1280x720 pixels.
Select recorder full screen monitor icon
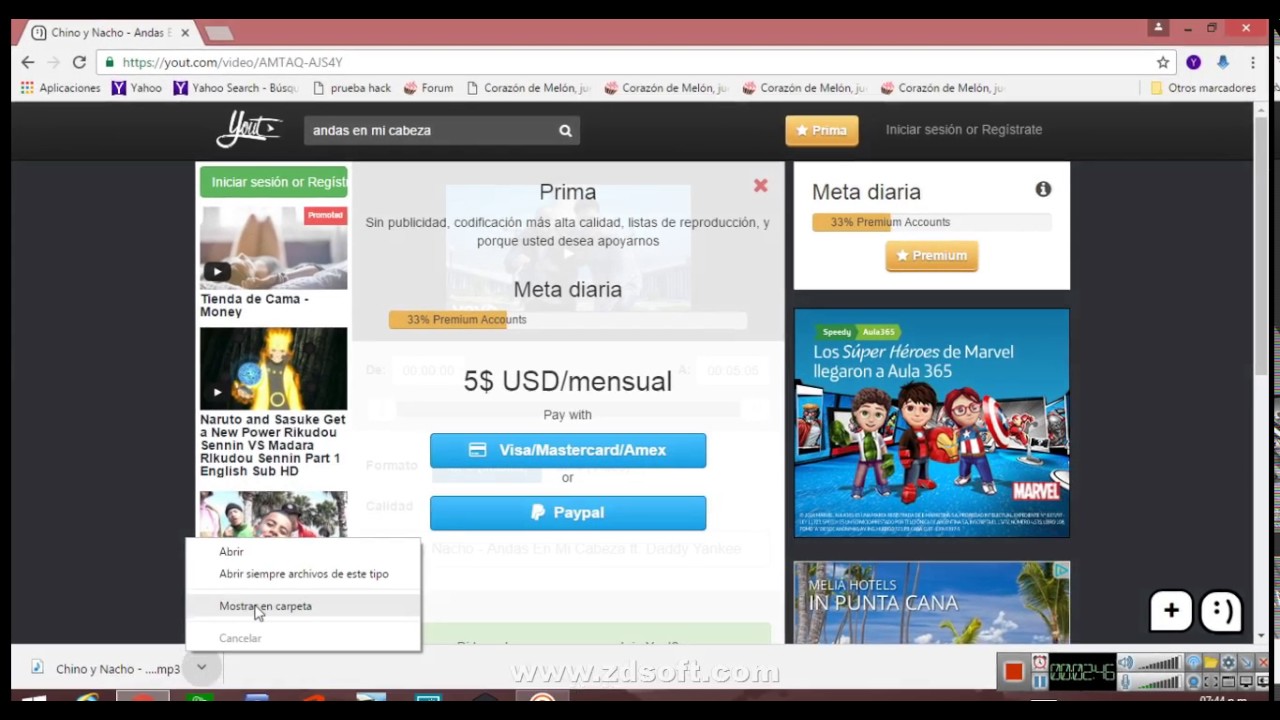[x=1246, y=682]
